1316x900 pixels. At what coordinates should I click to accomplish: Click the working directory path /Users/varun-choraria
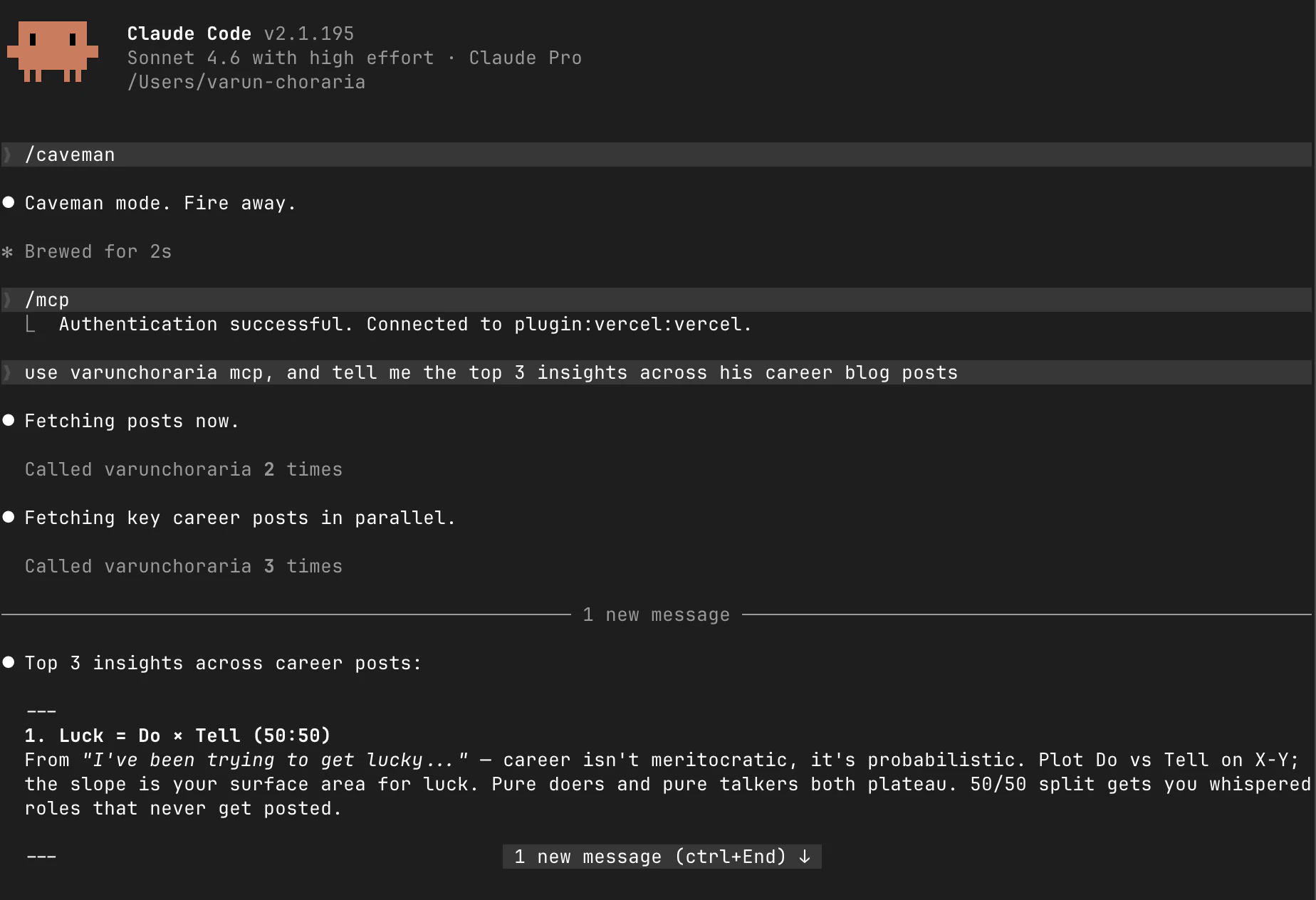[246, 83]
